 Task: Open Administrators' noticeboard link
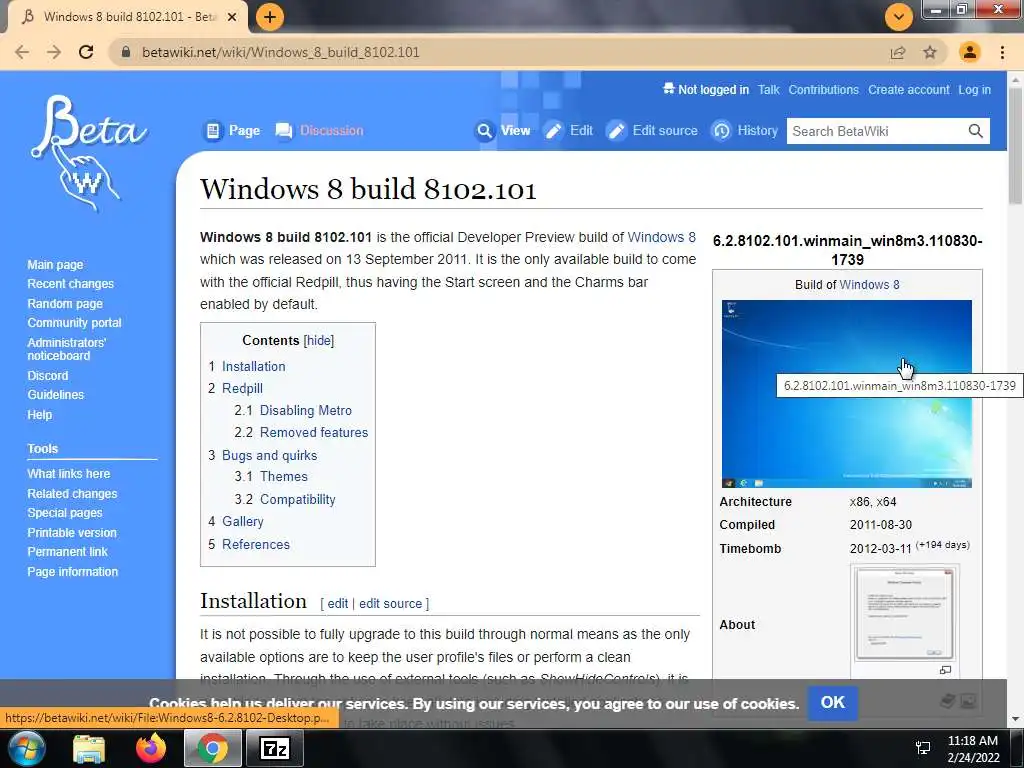[x=67, y=349]
